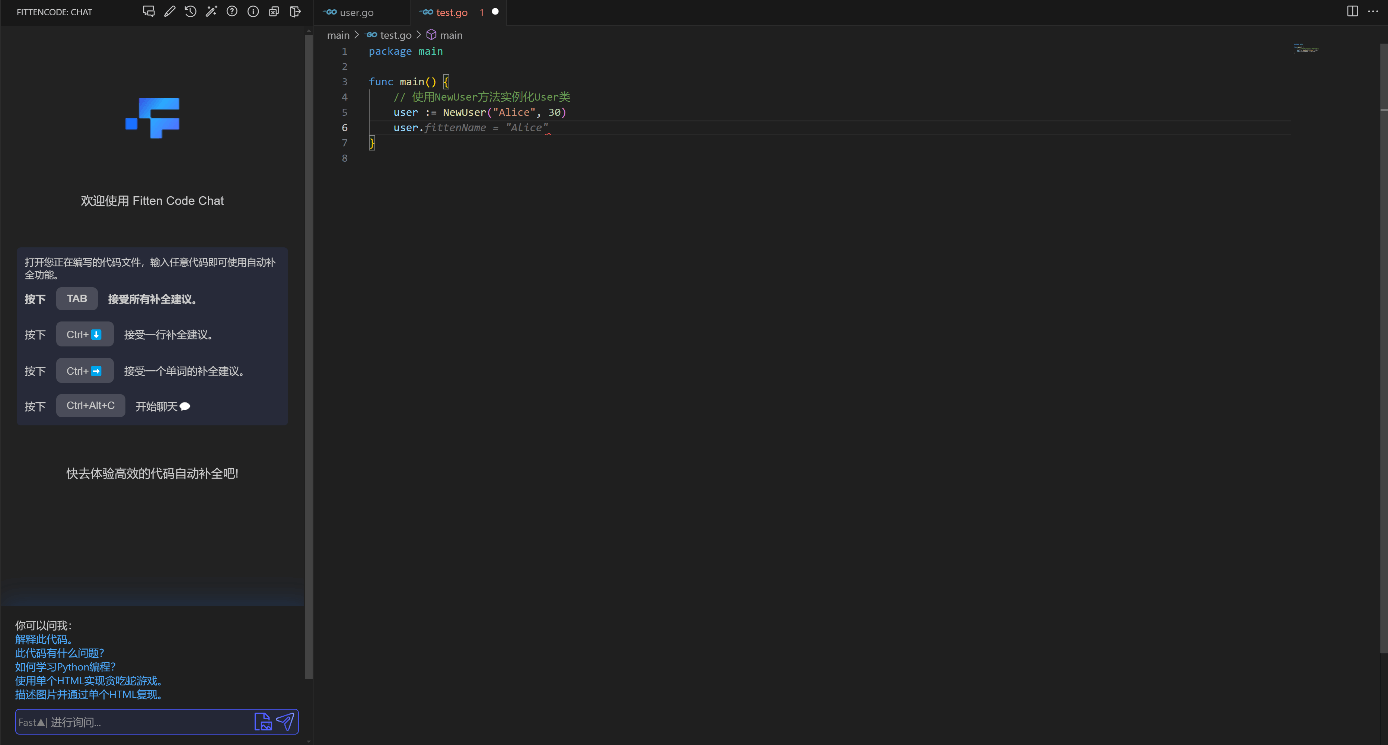Click '此代码有什么问题?' suggestion link
1388x745 pixels.
59,653
